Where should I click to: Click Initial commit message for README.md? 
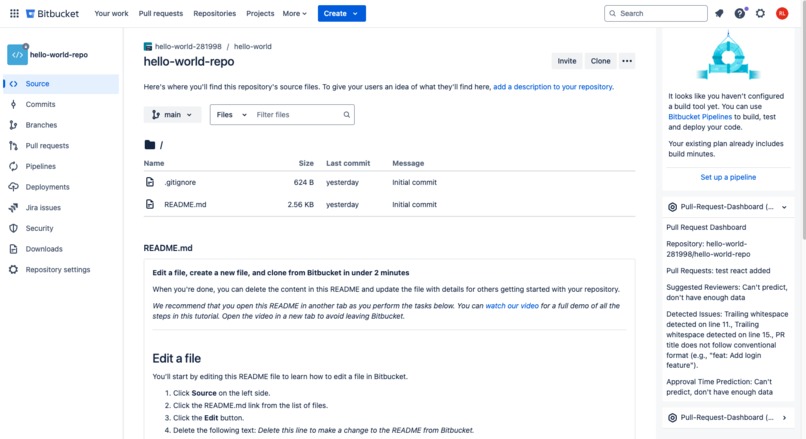(414, 204)
